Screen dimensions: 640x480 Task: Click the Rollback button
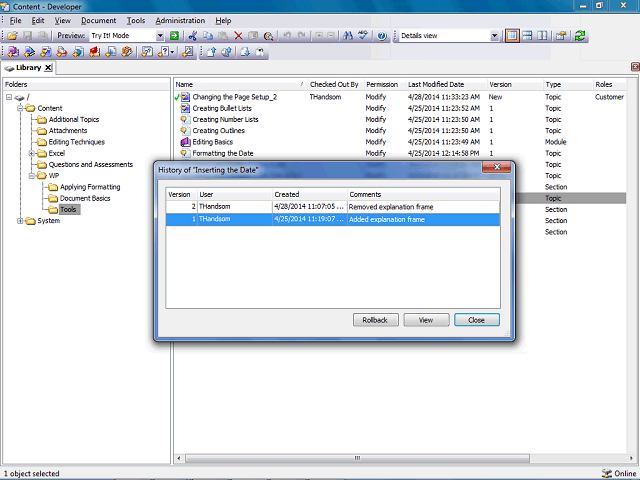[x=376, y=320]
